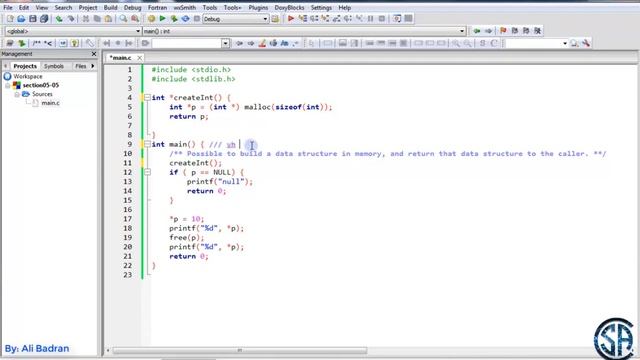Click the Open file icon
The image size is (640, 360).
tap(21, 19)
